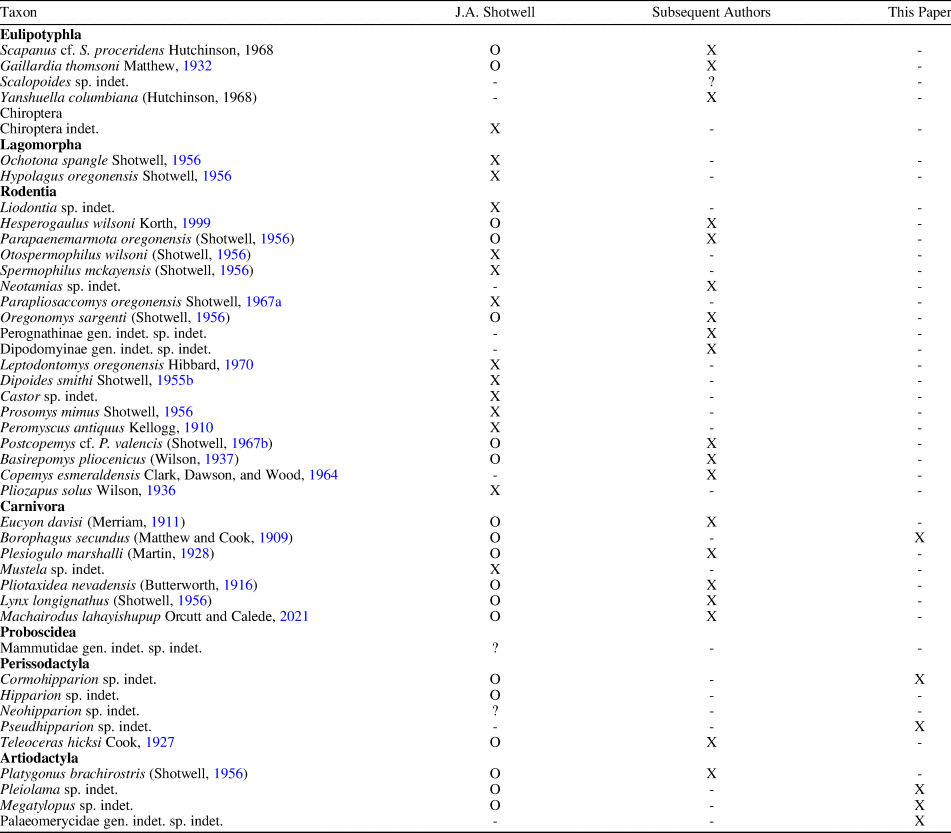This screenshot has height=833, width=951.
Task: Click the Kellogg 1910 reference link
Action: click(x=198, y=428)
